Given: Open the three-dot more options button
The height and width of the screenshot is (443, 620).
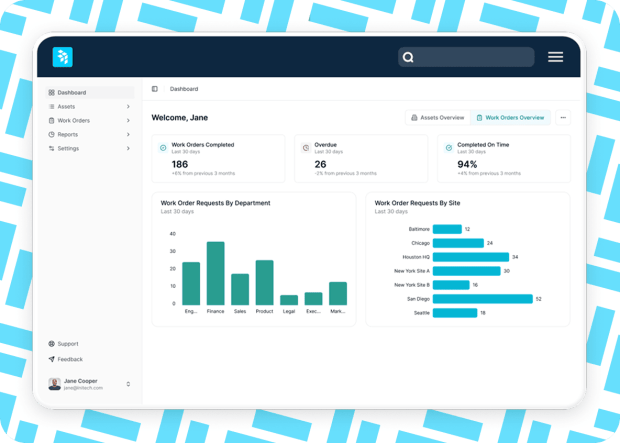Looking at the screenshot, I should click(x=563, y=117).
